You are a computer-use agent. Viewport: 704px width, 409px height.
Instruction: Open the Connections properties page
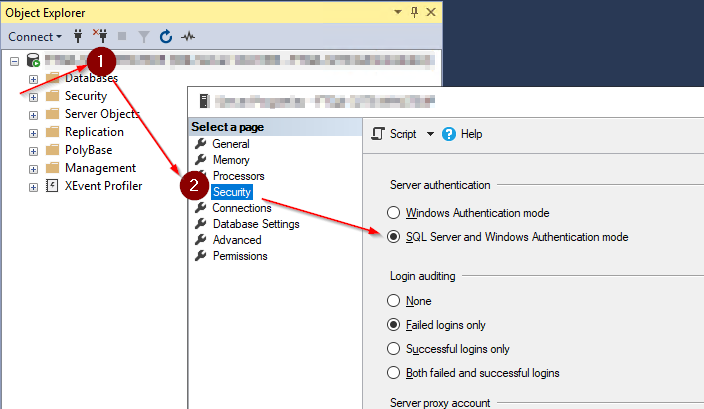point(242,208)
